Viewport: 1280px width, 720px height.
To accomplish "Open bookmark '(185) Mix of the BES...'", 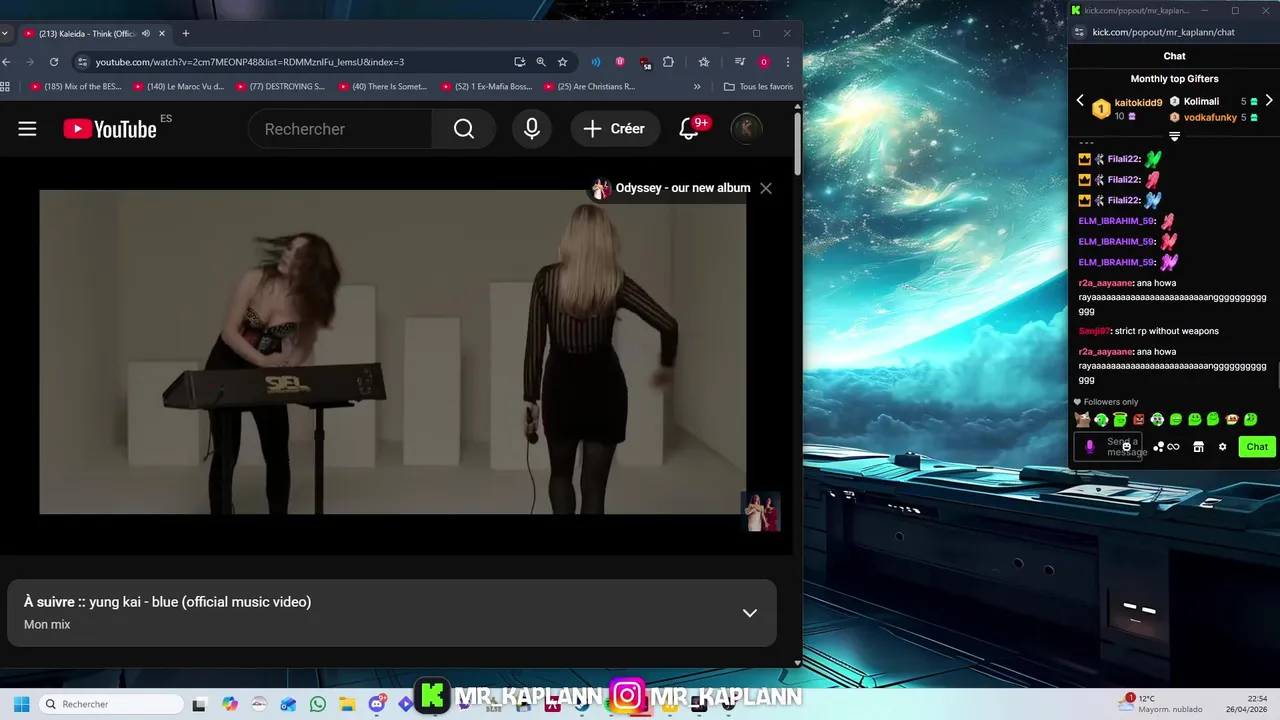I will tap(76, 87).
